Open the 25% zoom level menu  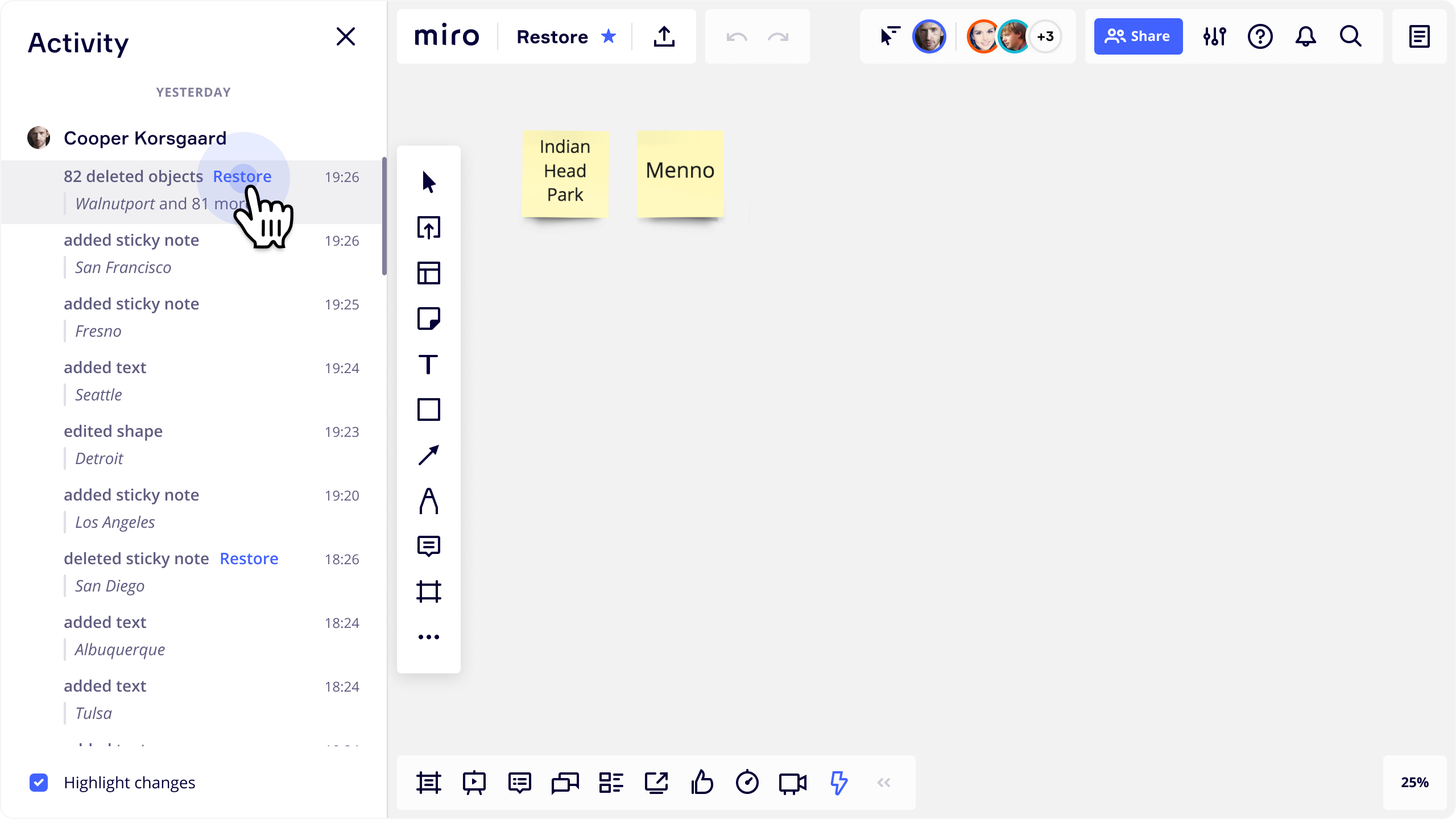click(1414, 783)
